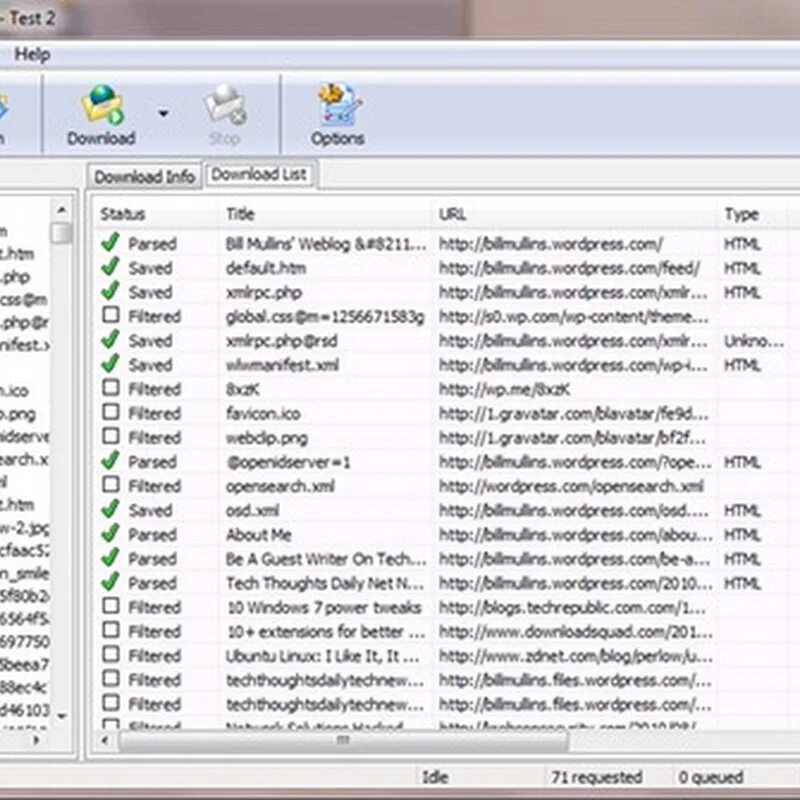Sort by the Status column header
The width and height of the screenshot is (800, 800).
(x=123, y=214)
